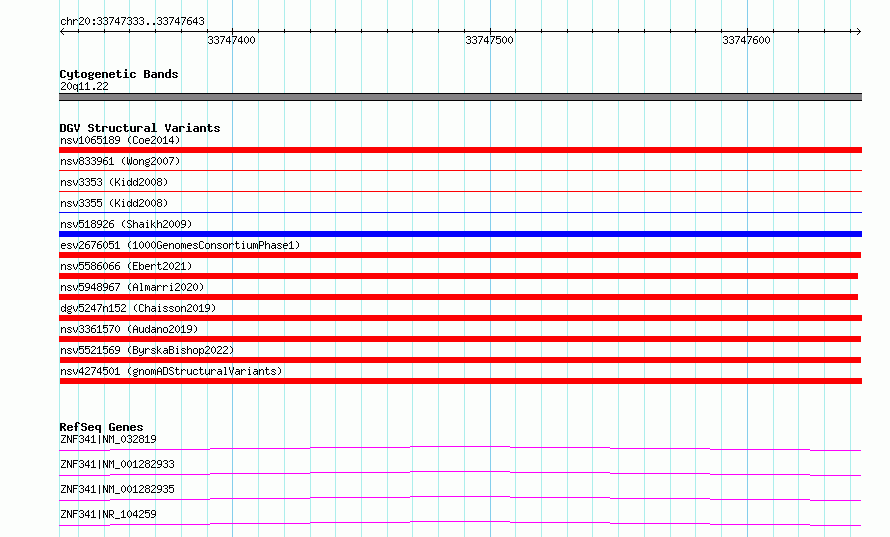
Task: Click the left arrow of the ruler
Action: tap(62, 32)
